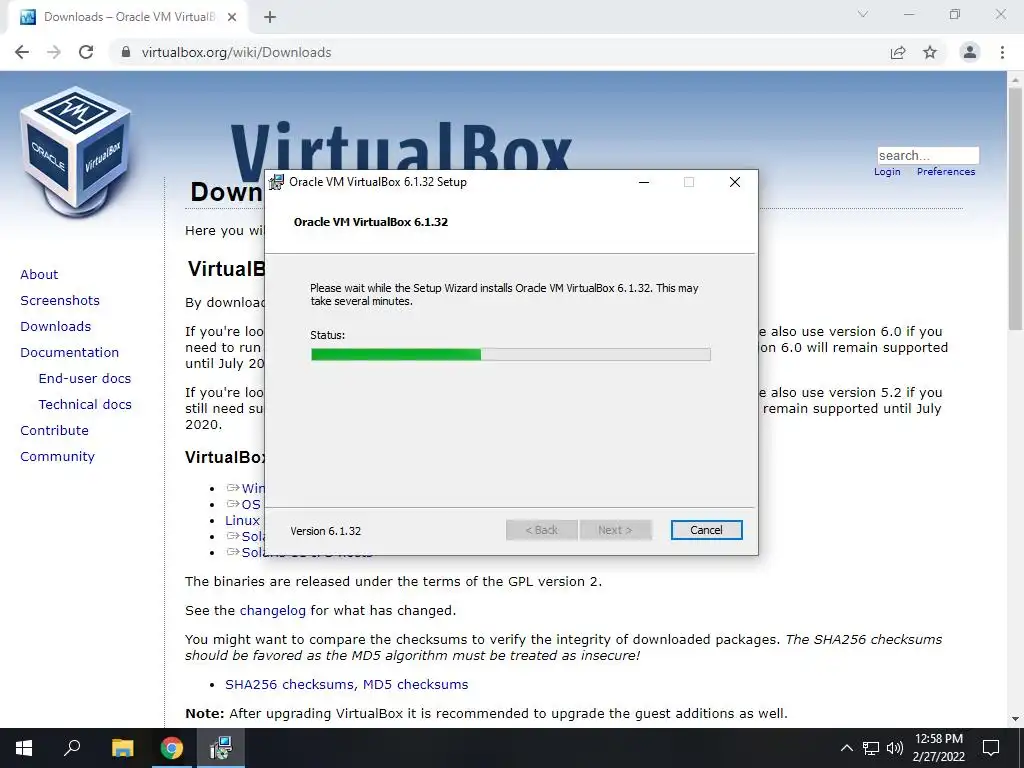
Task: Click the website search input field
Action: click(928, 155)
